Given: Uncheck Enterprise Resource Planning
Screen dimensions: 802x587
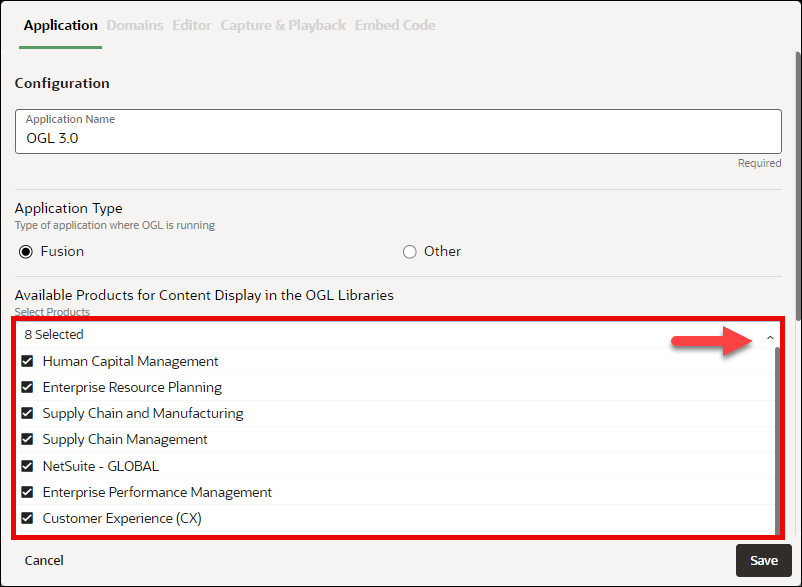Looking at the screenshot, I should pyautogui.click(x=27, y=387).
